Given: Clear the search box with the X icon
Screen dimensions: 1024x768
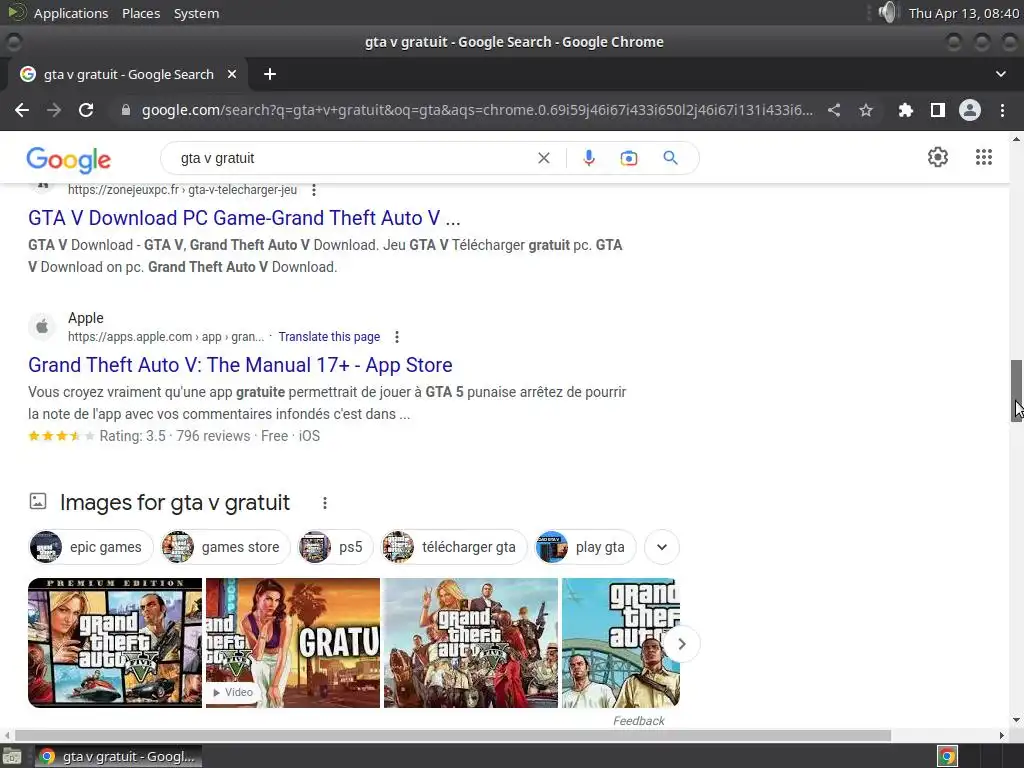Looking at the screenshot, I should (543, 158).
